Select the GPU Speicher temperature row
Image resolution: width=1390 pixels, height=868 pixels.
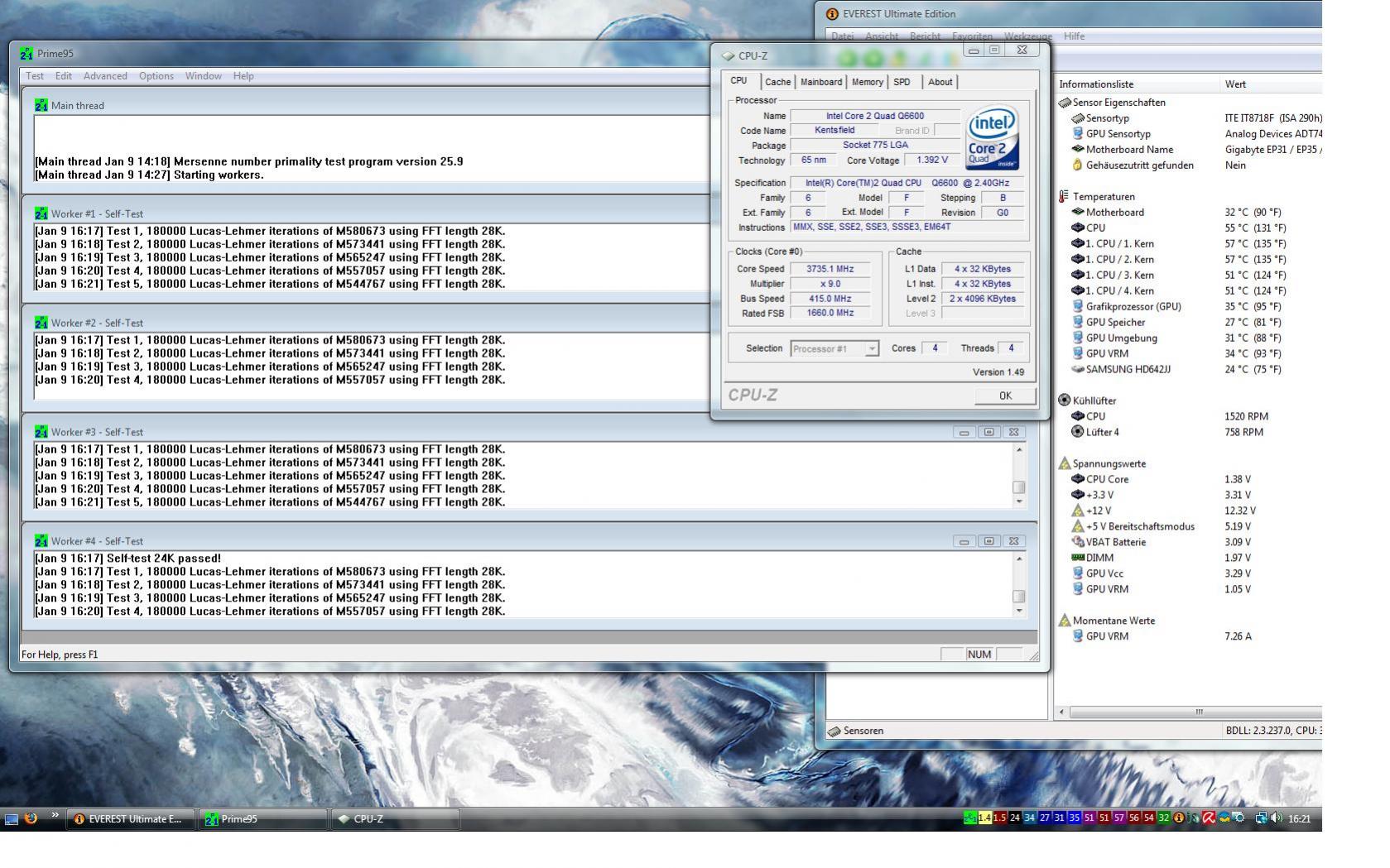(x=1188, y=323)
